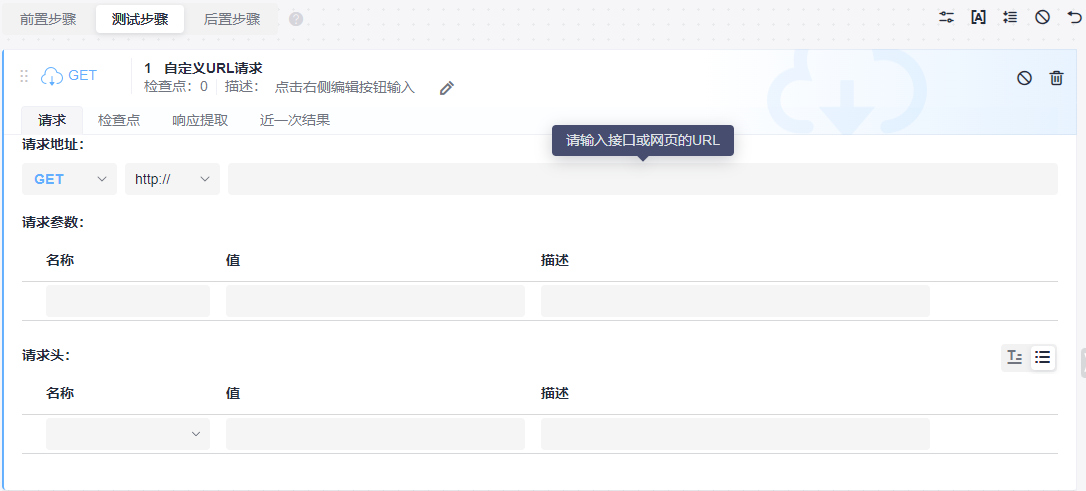Click the 请求参数 名称 input field
Screen dimensions: 1086x491
[x=128, y=301]
